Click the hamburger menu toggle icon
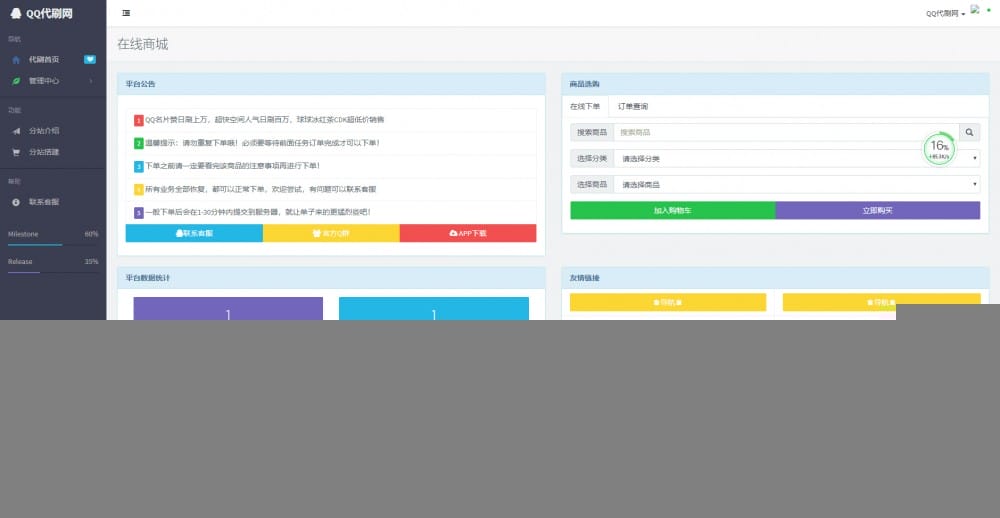 125,13
